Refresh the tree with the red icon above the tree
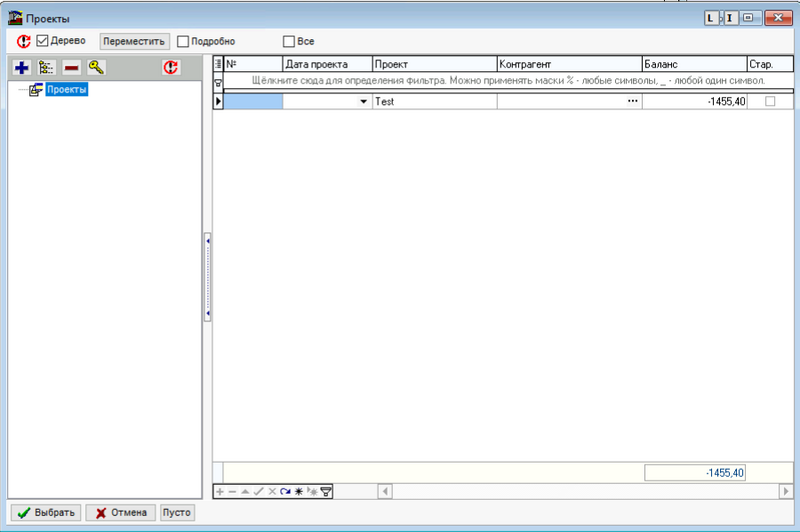This screenshot has width=800, height=532. pyautogui.click(x=171, y=68)
